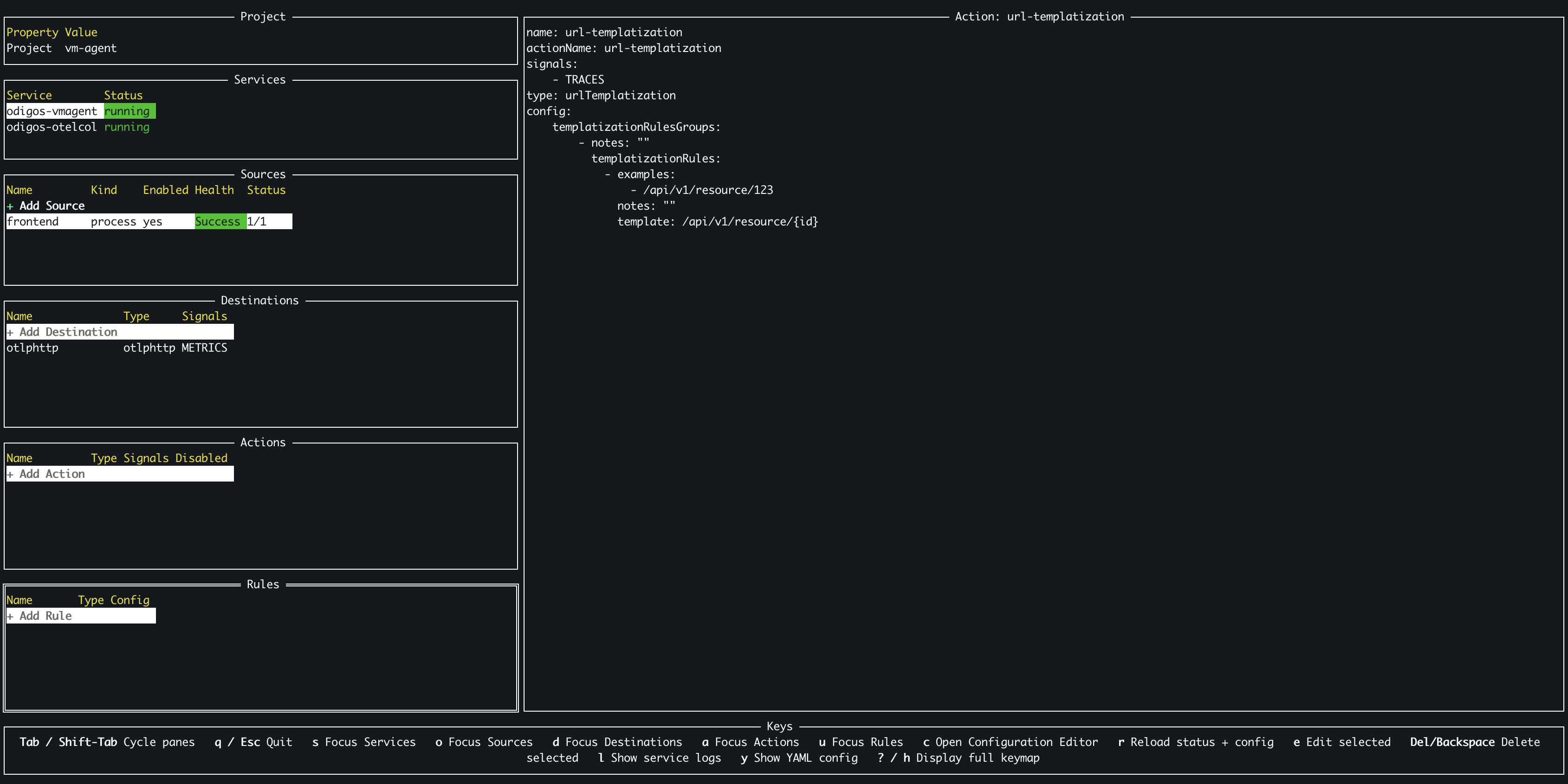Select the odigos-vmagent service
This screenshot has height=784, width=1568.
pos(52,111)
